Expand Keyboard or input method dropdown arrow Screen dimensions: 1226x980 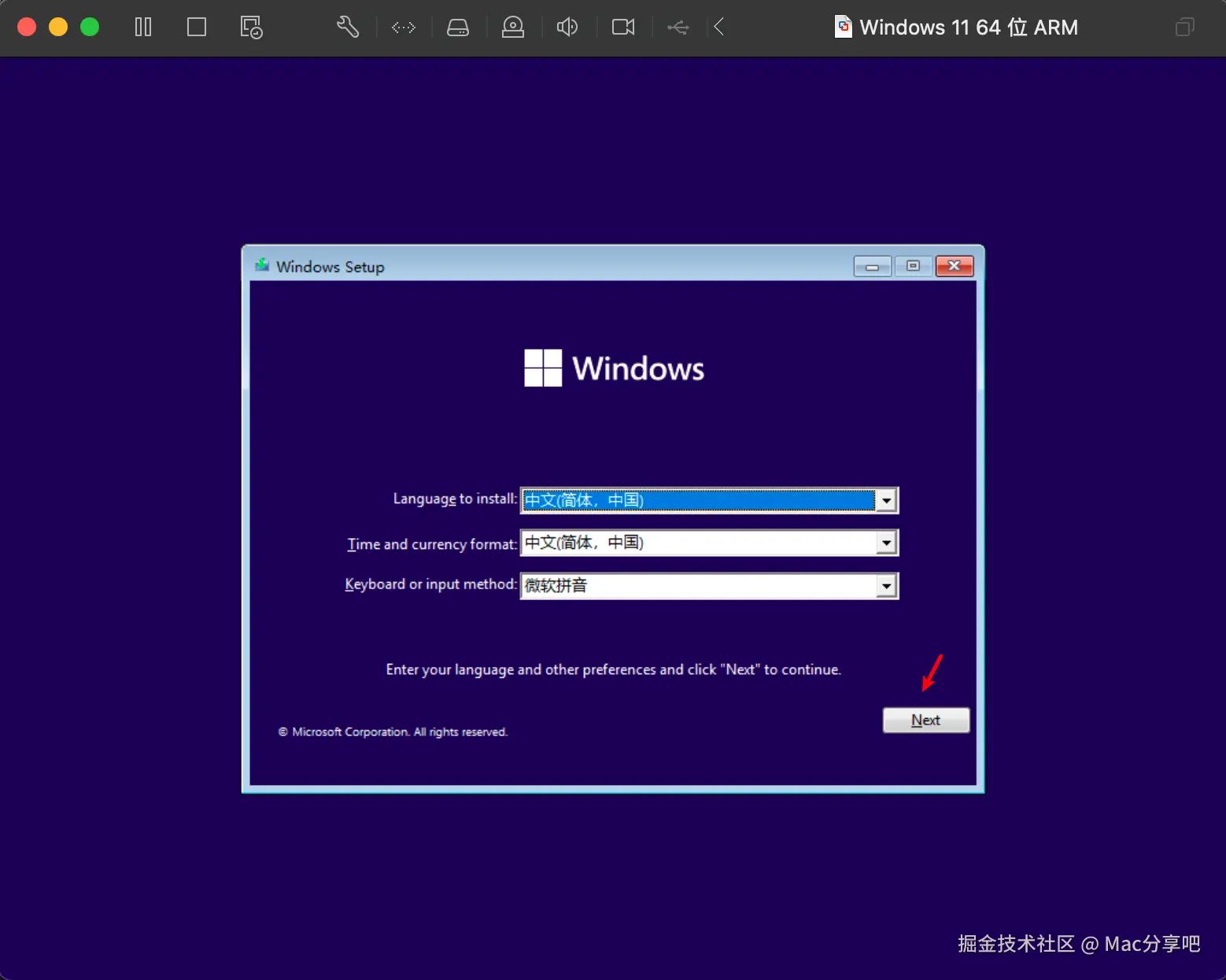887,586
